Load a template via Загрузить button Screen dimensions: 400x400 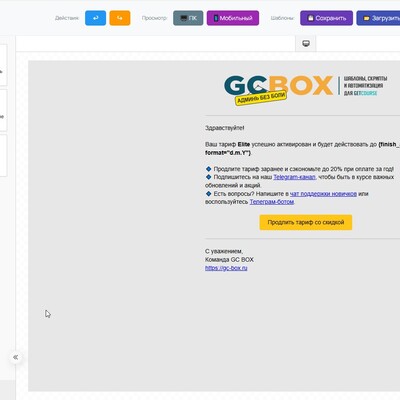(x=378, y=18)
